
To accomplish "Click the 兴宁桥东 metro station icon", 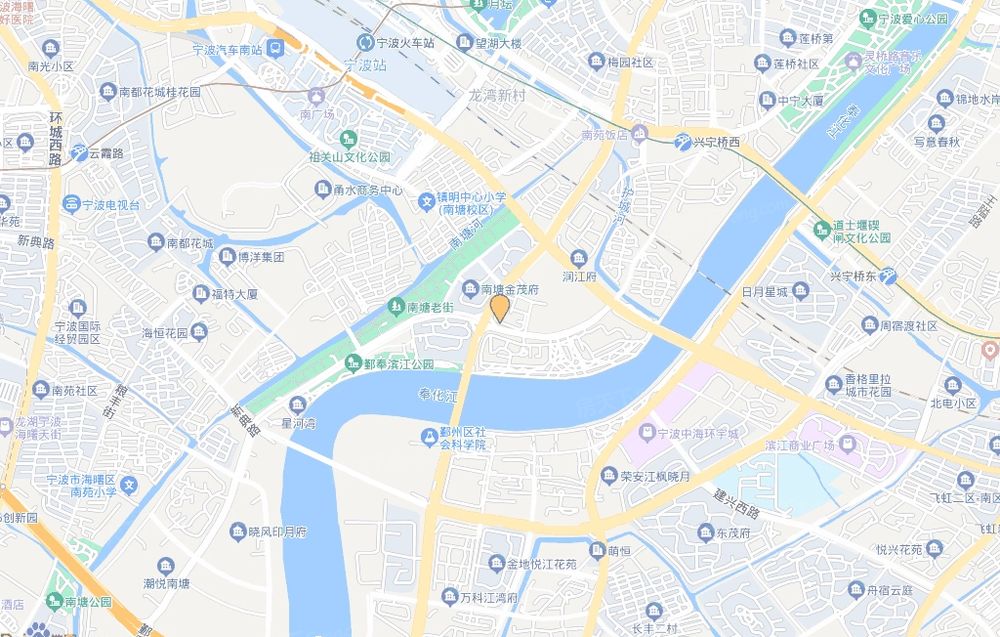I will (x=888, y=276).
